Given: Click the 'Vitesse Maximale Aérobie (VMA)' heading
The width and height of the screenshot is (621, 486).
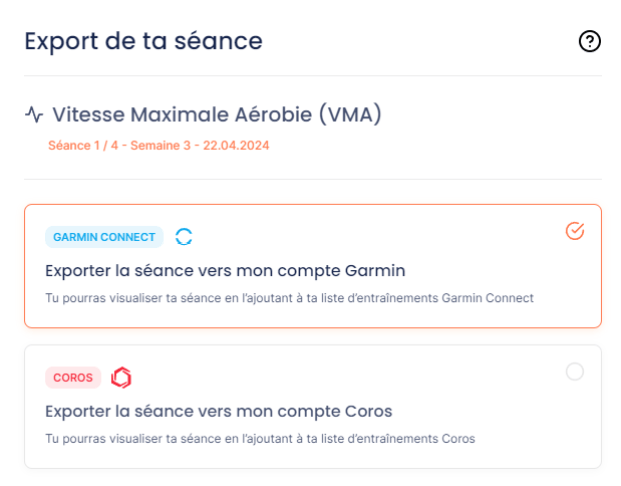Looking at the screenshot, I should point(217,115).
